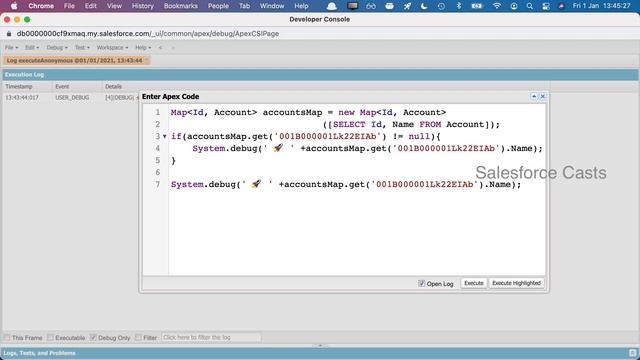Open the Developer Console Debug dropdown

57,48
